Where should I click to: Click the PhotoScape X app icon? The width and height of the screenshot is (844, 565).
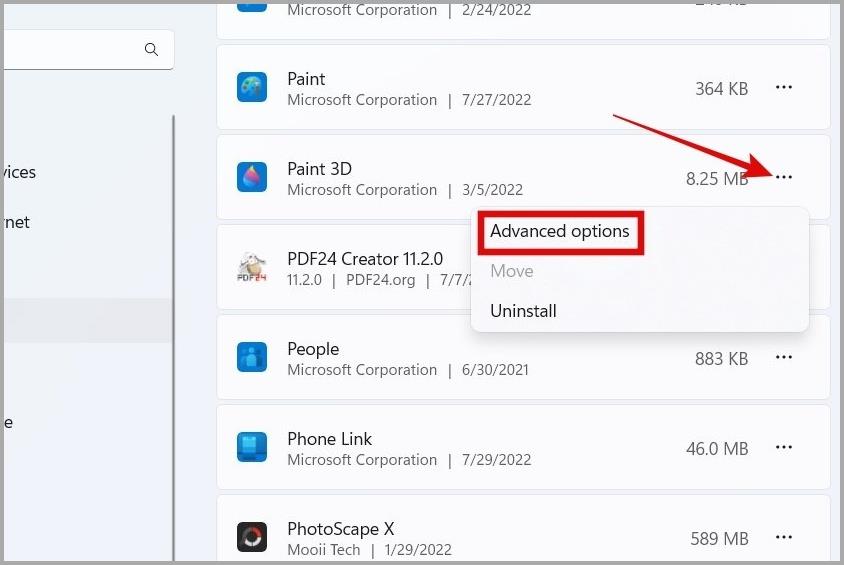coord(252,537)
